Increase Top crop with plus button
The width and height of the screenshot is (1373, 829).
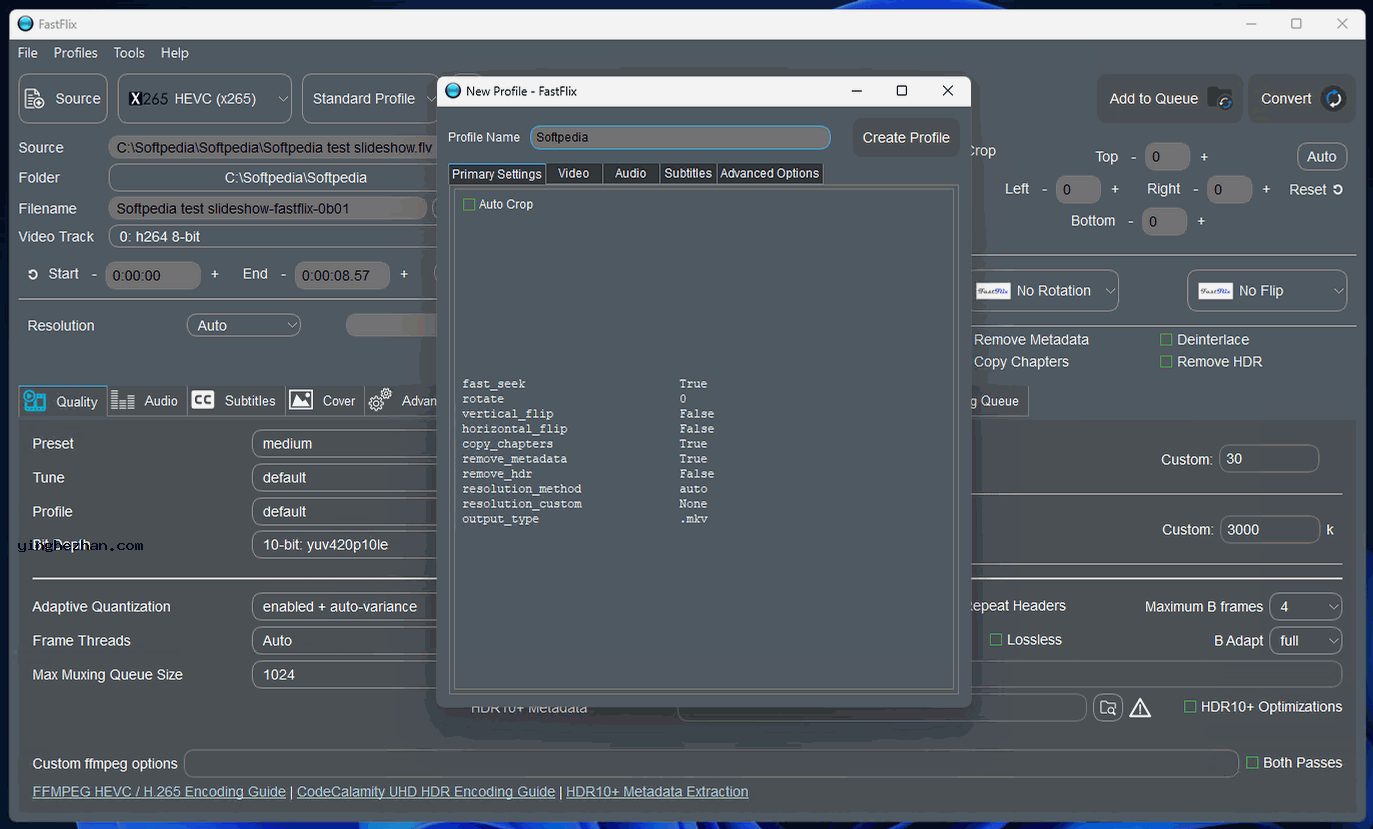[x=1204, y=157]
